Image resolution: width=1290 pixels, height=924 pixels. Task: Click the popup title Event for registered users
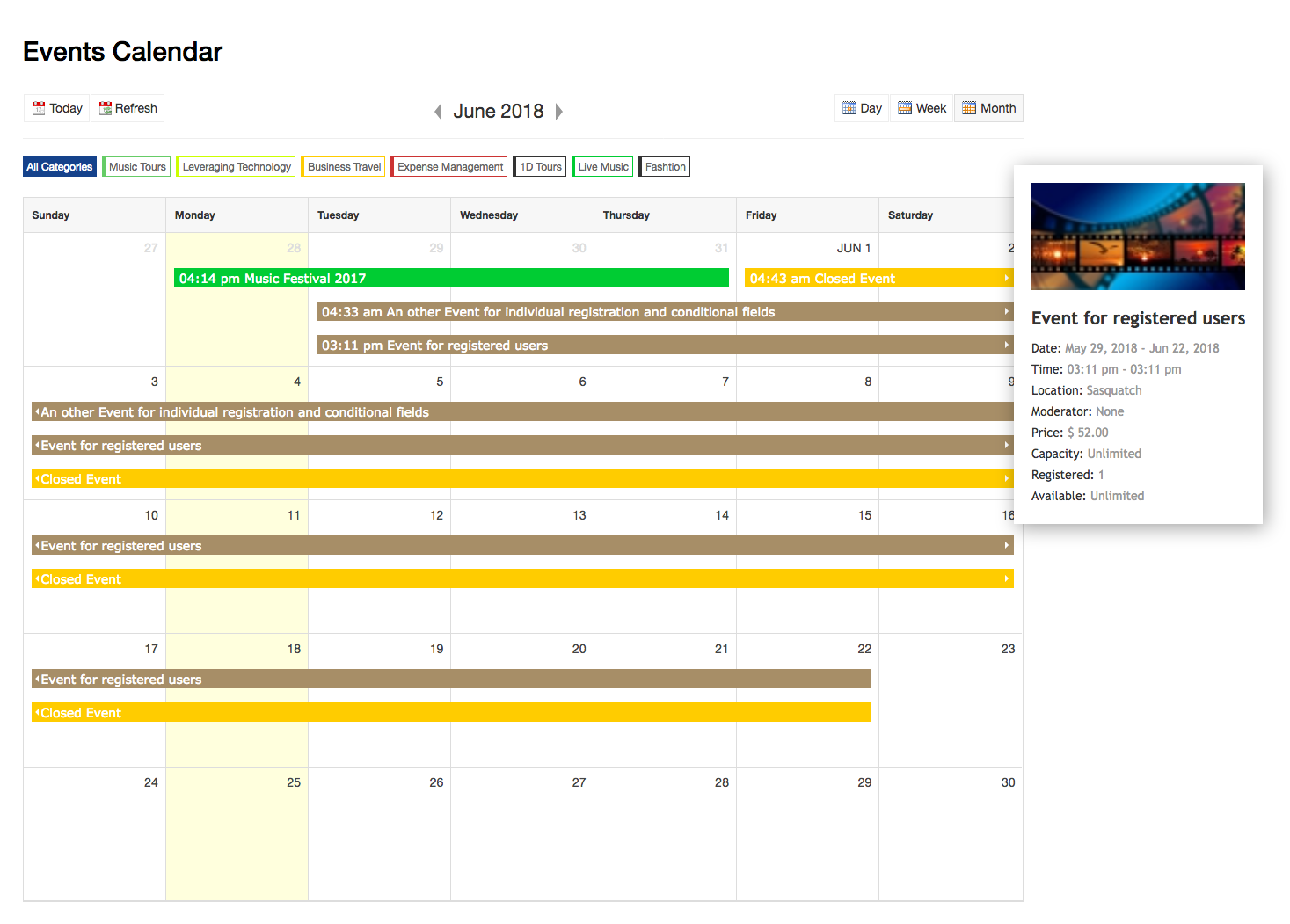1138,318
